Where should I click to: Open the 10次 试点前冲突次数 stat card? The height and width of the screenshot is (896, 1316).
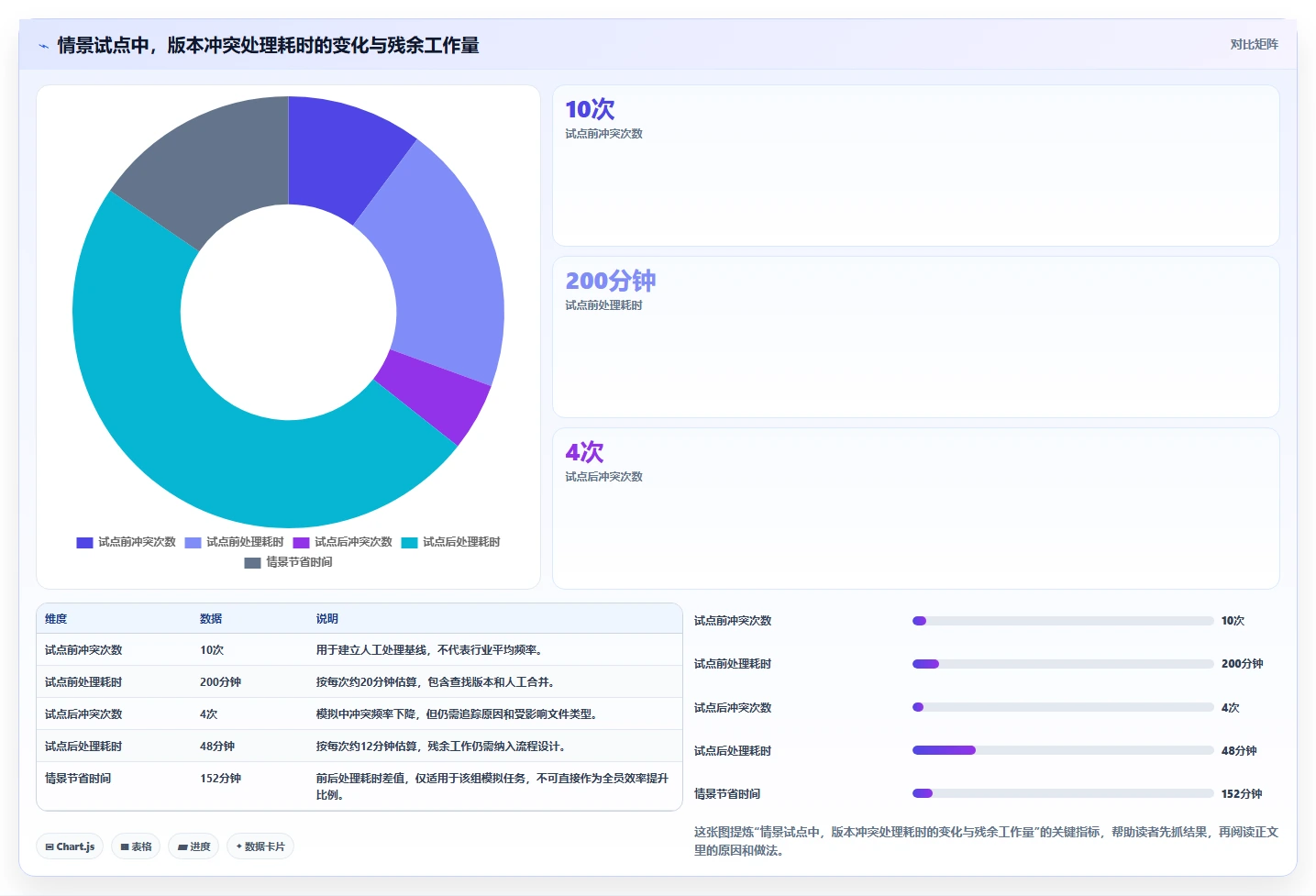(x=915, y=166)
